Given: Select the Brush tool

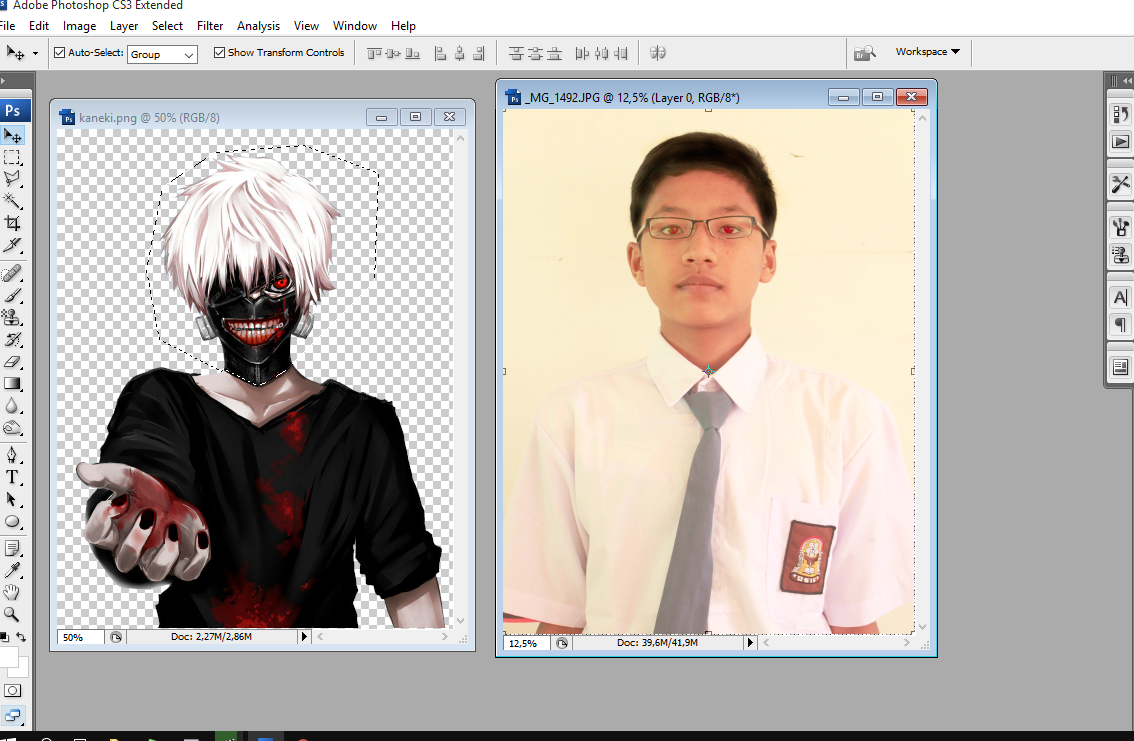Looking at the screenshot, I should (x=12, y=295).
